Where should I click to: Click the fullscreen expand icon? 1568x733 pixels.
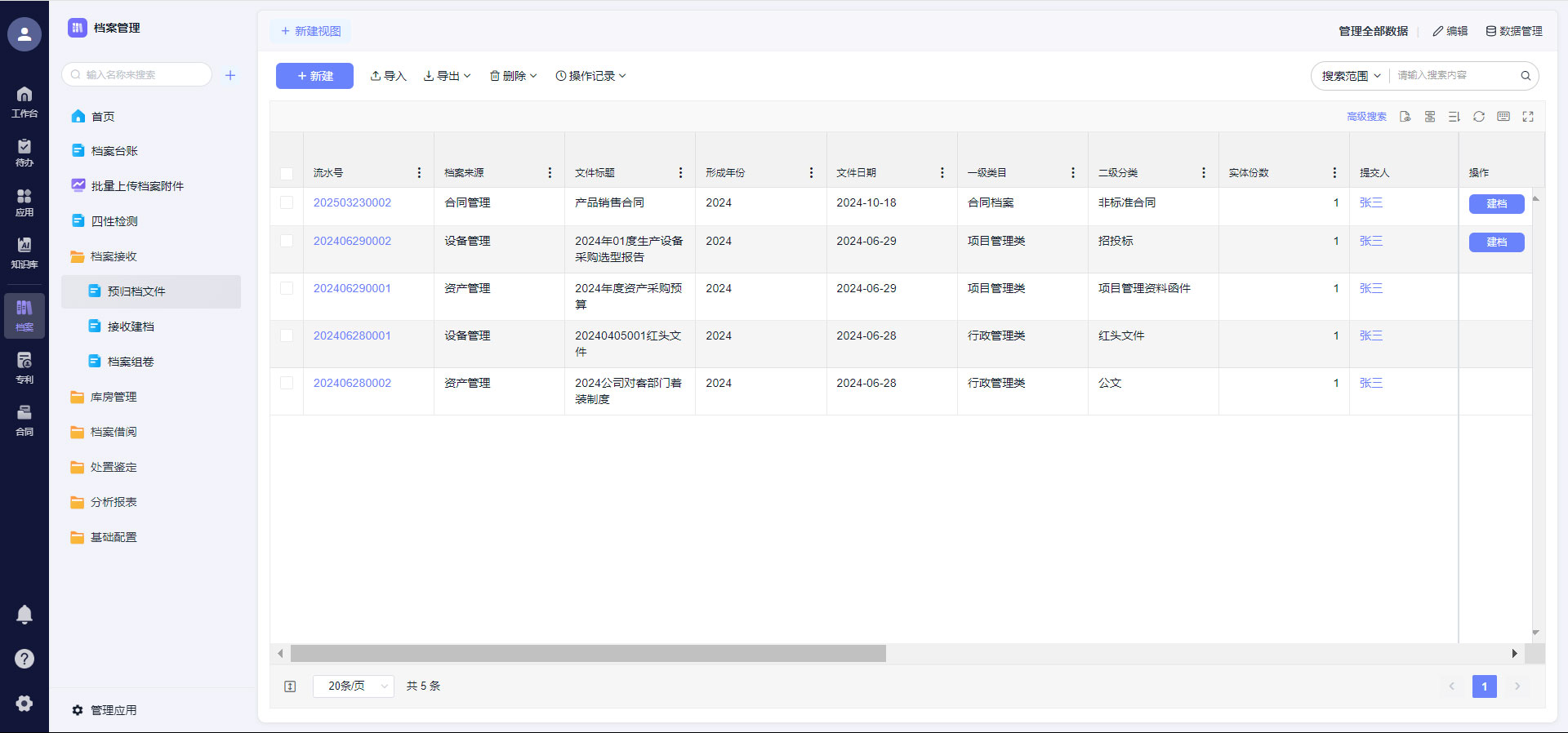point(1527,117)
